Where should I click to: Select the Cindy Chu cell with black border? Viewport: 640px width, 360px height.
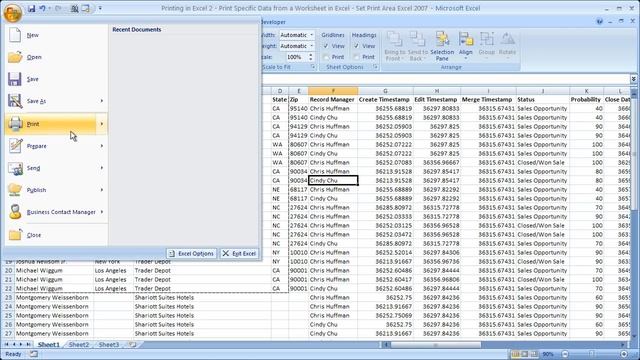tap(333, 180)
